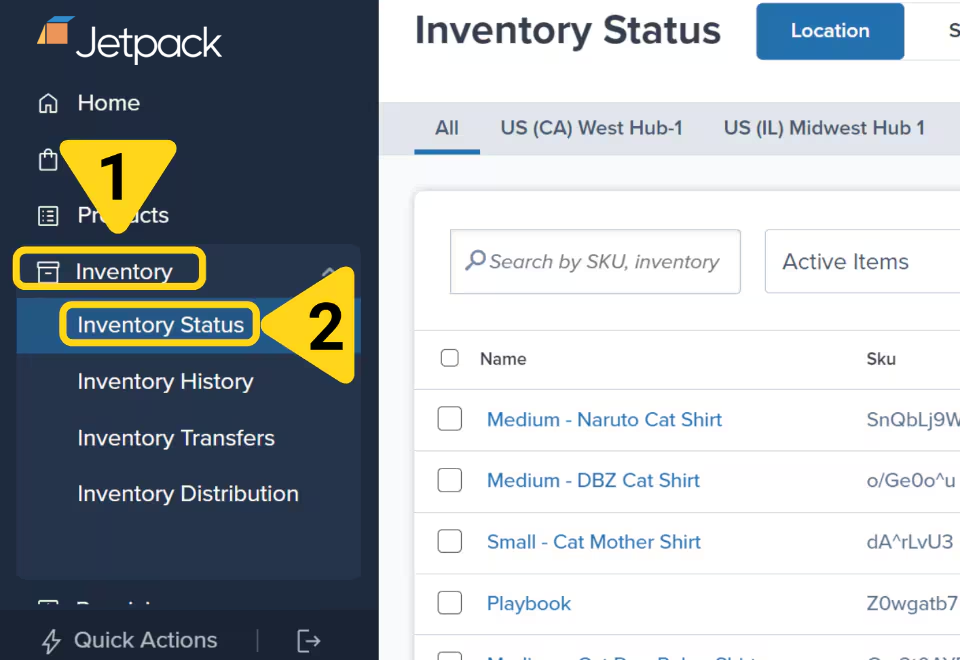Viewport: 960px width, 660px height.
Task: Select the US (CA) West Hub-1 tab
Action: [x=591, y=128]
